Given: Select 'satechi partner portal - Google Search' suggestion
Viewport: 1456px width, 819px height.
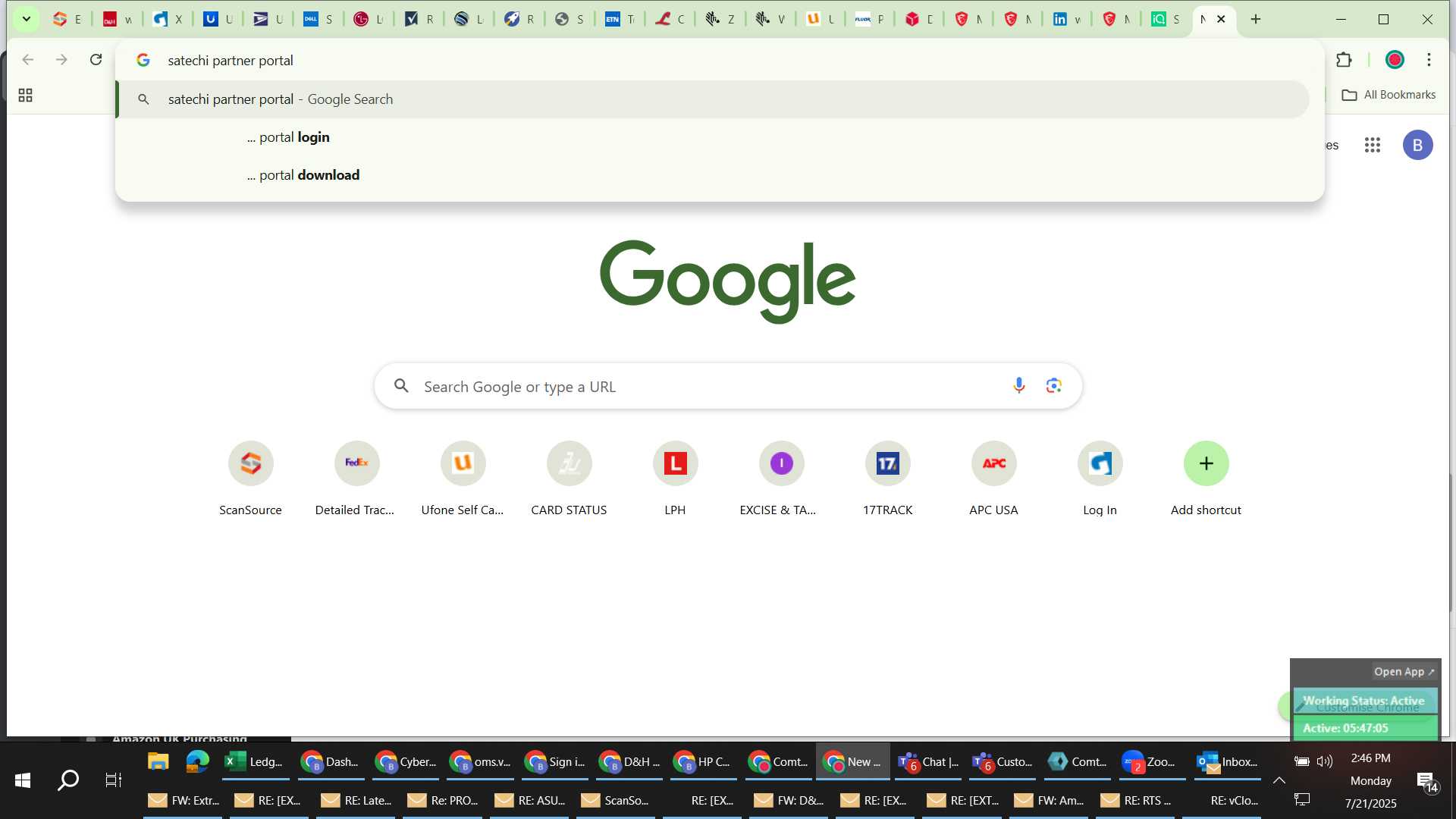Looking at the screenshot, I should click(x=714, y=99).
